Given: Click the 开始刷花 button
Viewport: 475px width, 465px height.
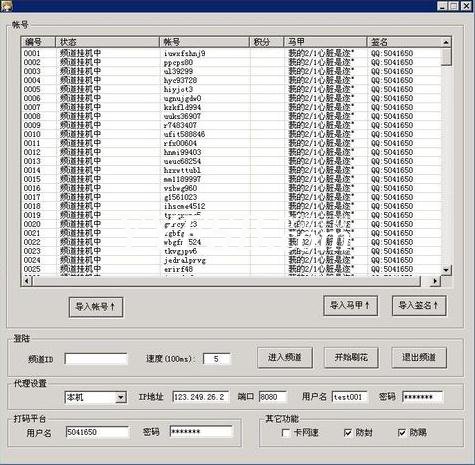Looking at the screenshot, I should [x=351, y=358].
